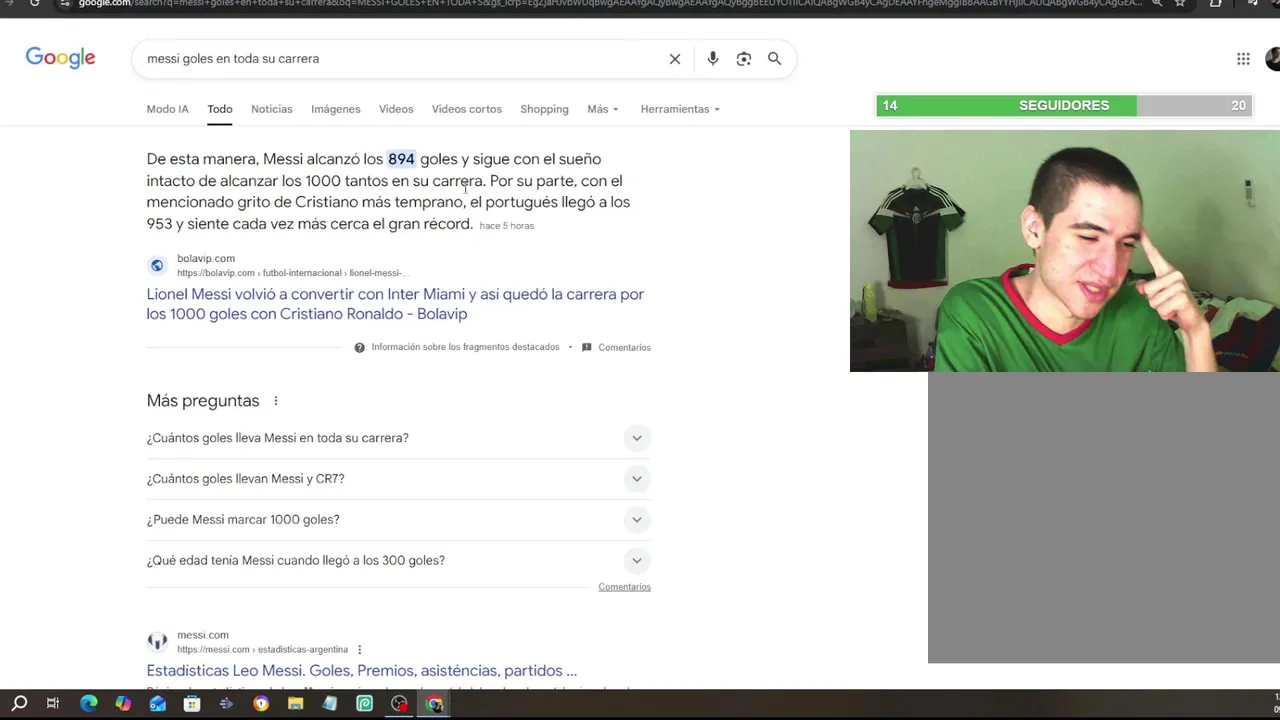Switch to the Videos tab
Screen dimensions: 1280x720
[x=396, y=109]
